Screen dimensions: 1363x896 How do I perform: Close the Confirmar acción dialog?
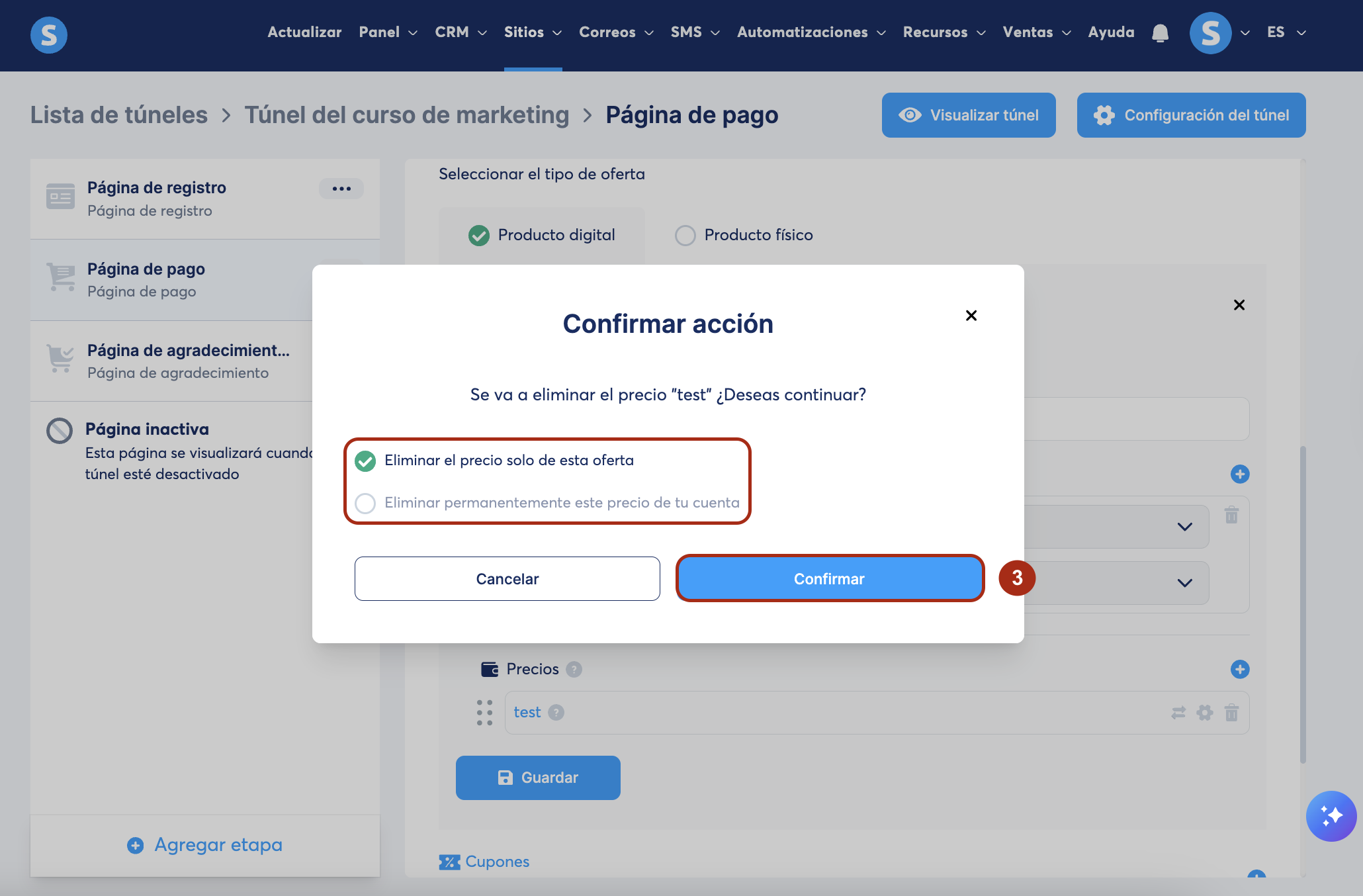[x=971, y=316]
